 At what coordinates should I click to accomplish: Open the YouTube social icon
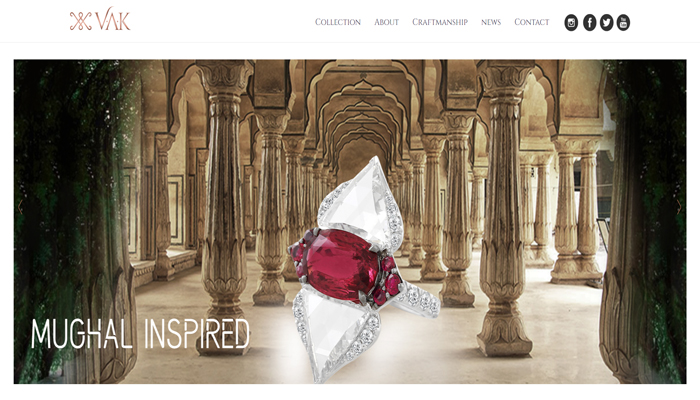tap(623, 23)
